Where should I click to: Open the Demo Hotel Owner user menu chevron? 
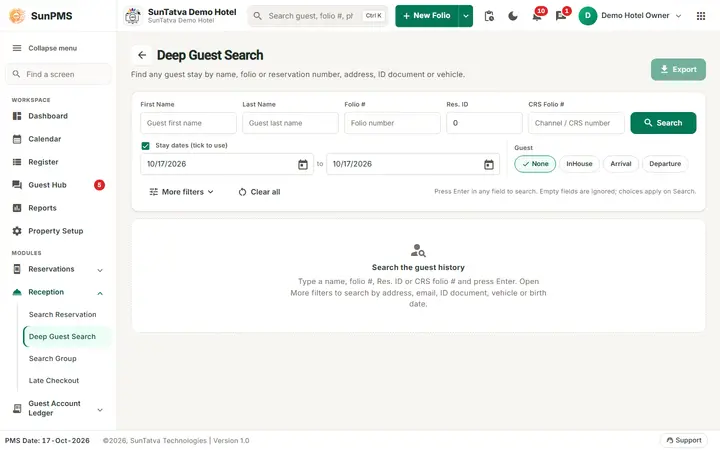[679, 16]
